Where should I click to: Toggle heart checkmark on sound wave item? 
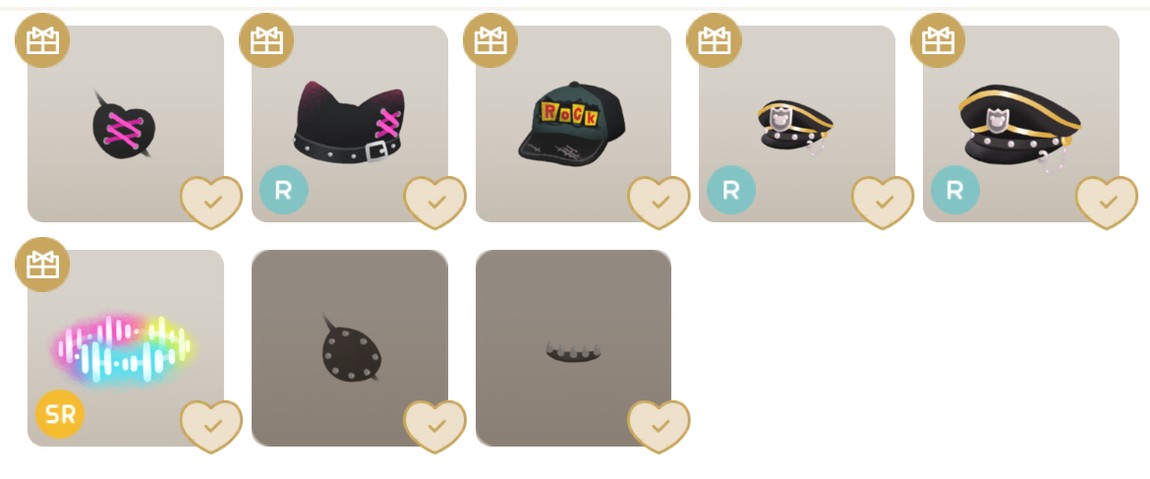click(211, 426)
